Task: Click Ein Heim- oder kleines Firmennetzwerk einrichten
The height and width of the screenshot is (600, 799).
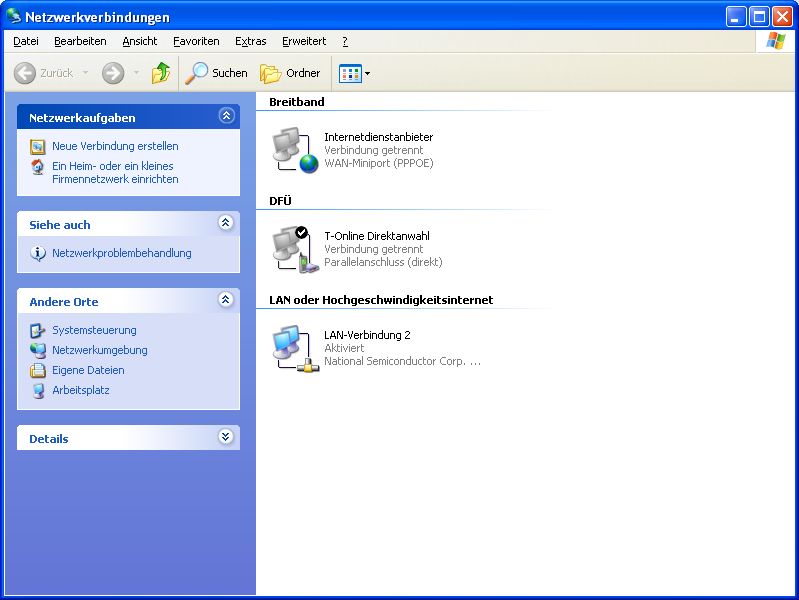Action: [115, 173]
